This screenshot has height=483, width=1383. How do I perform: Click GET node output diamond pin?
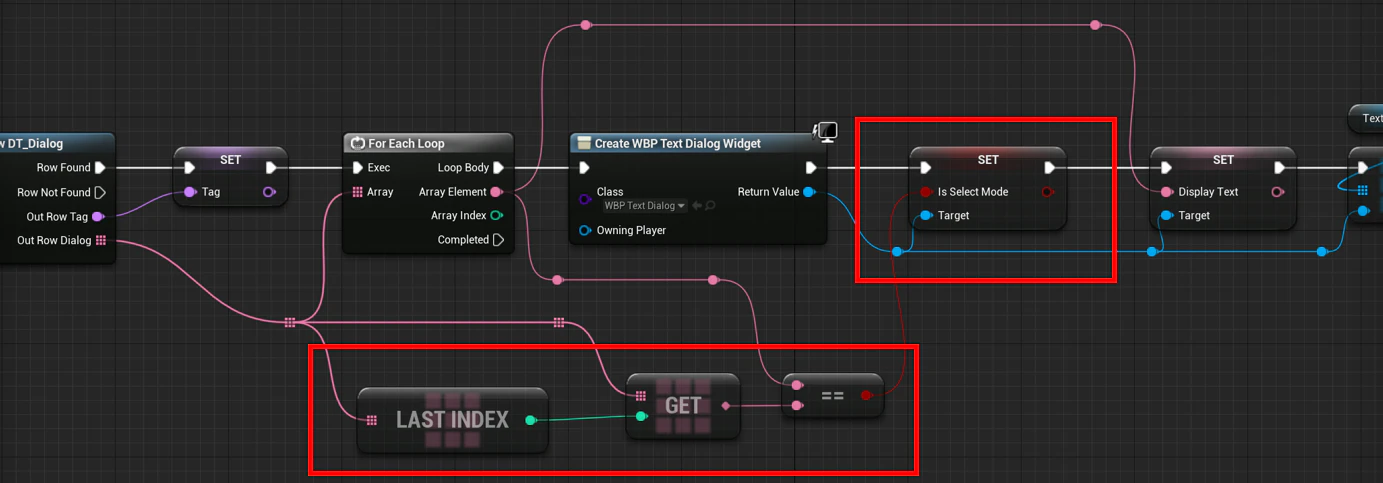726,406
